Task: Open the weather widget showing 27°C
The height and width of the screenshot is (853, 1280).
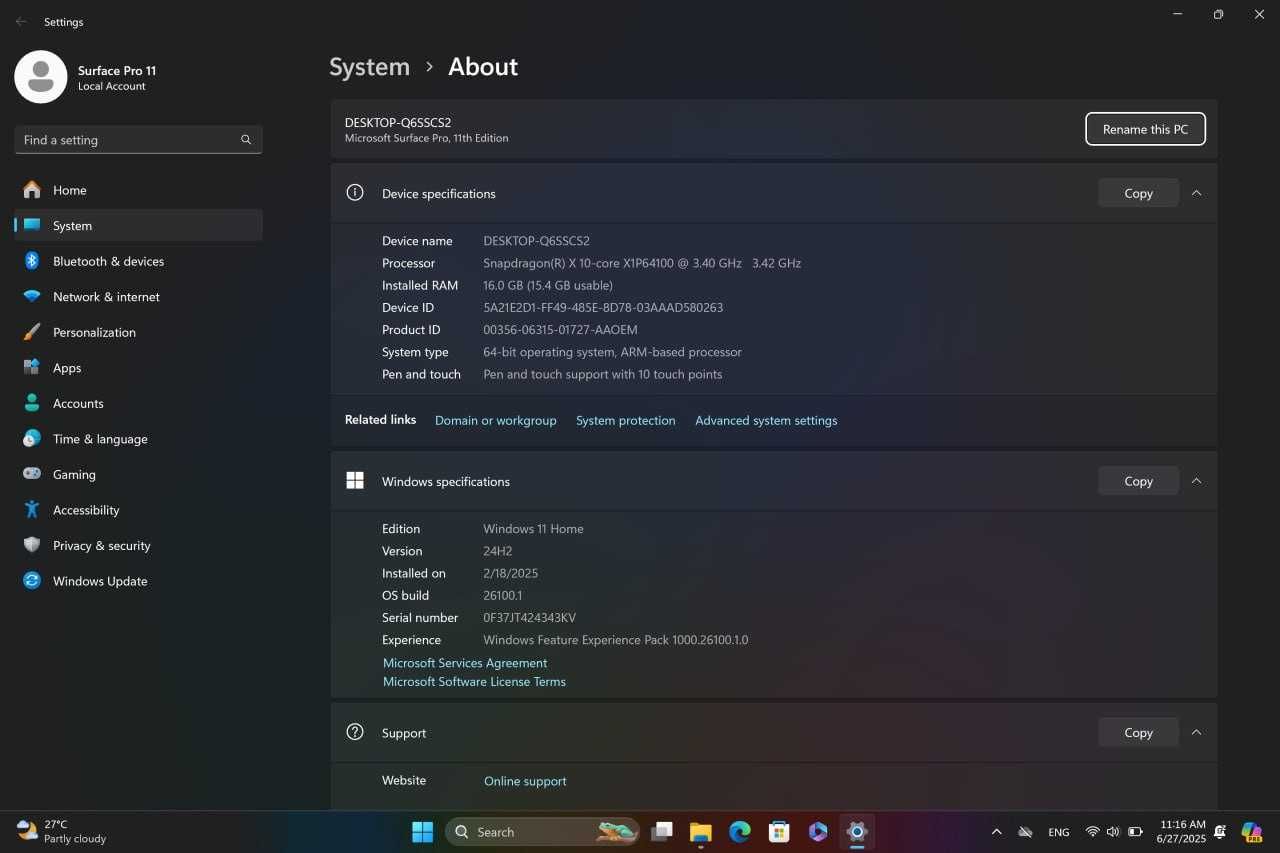Action: point(62,832)
